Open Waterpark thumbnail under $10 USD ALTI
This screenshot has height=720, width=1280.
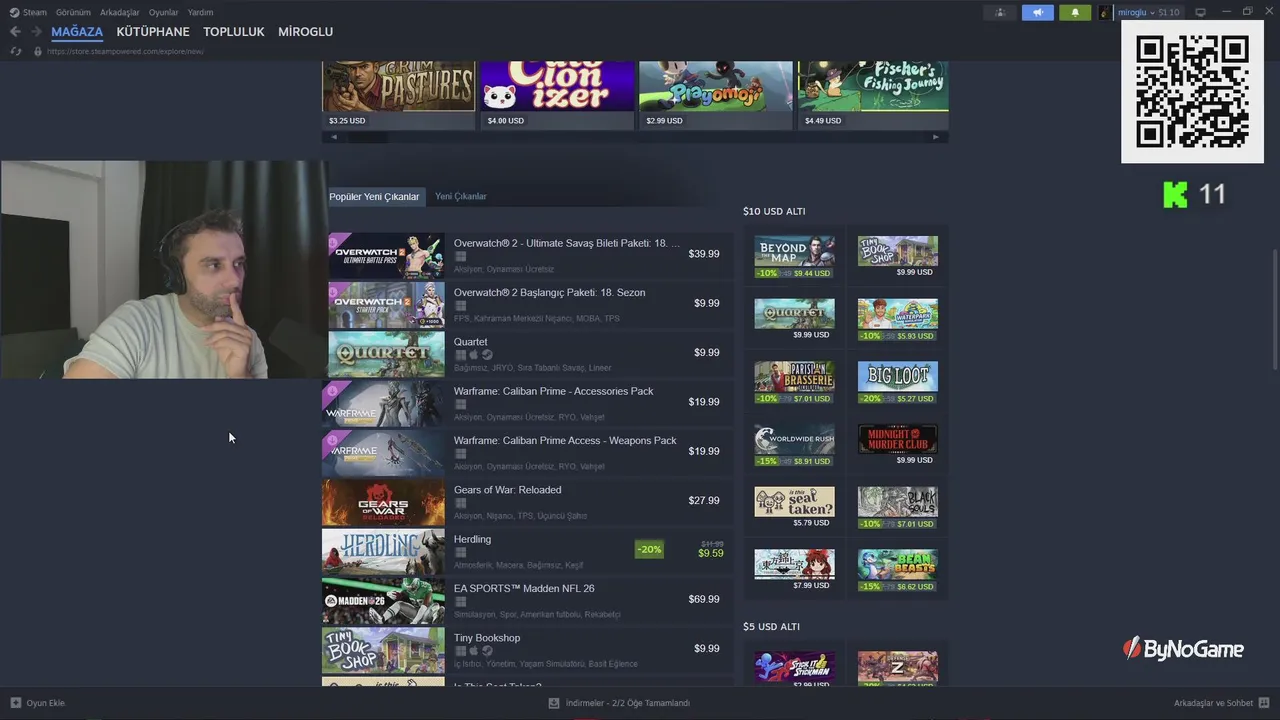coord(897,313)
